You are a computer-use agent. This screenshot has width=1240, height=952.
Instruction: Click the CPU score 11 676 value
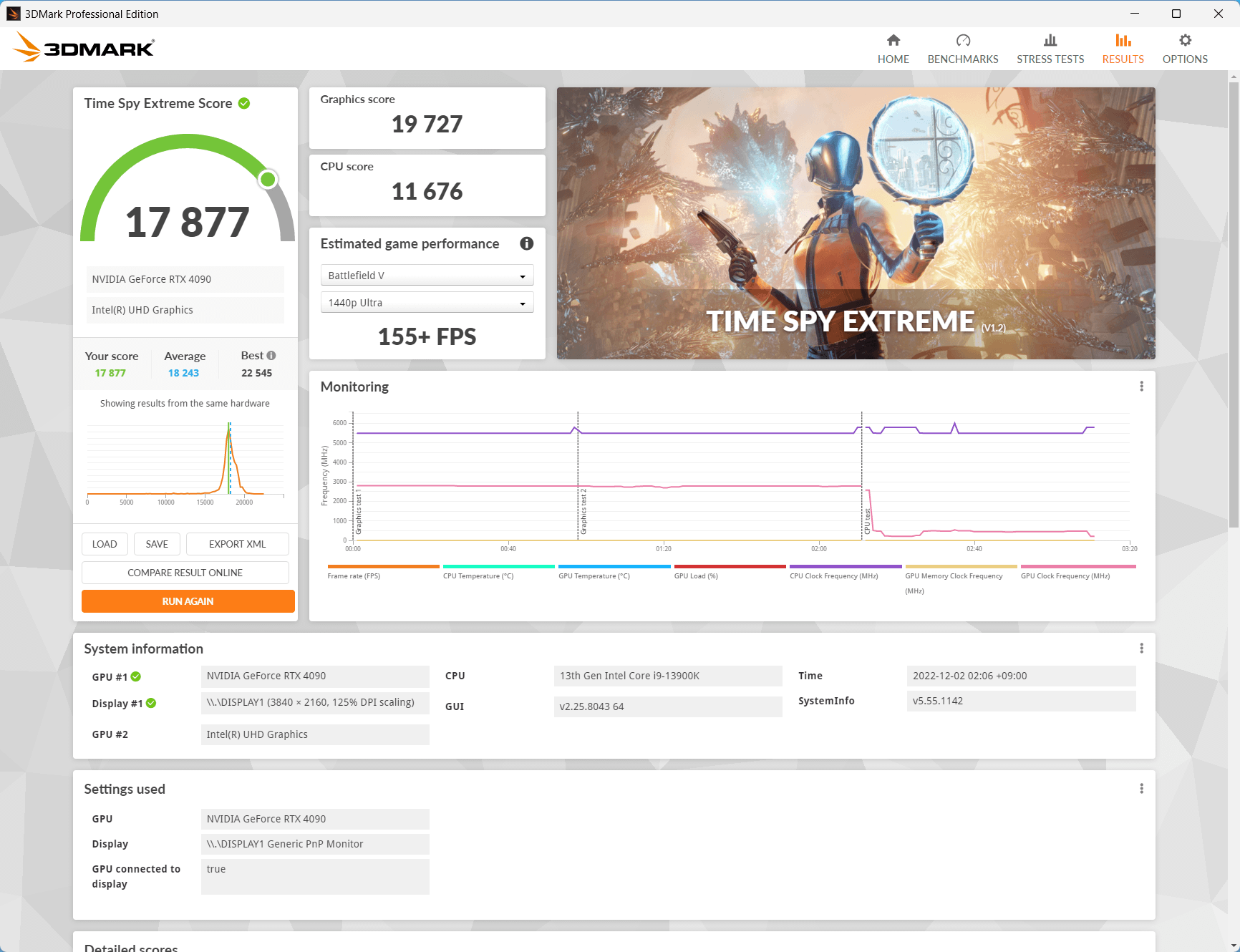427,191
